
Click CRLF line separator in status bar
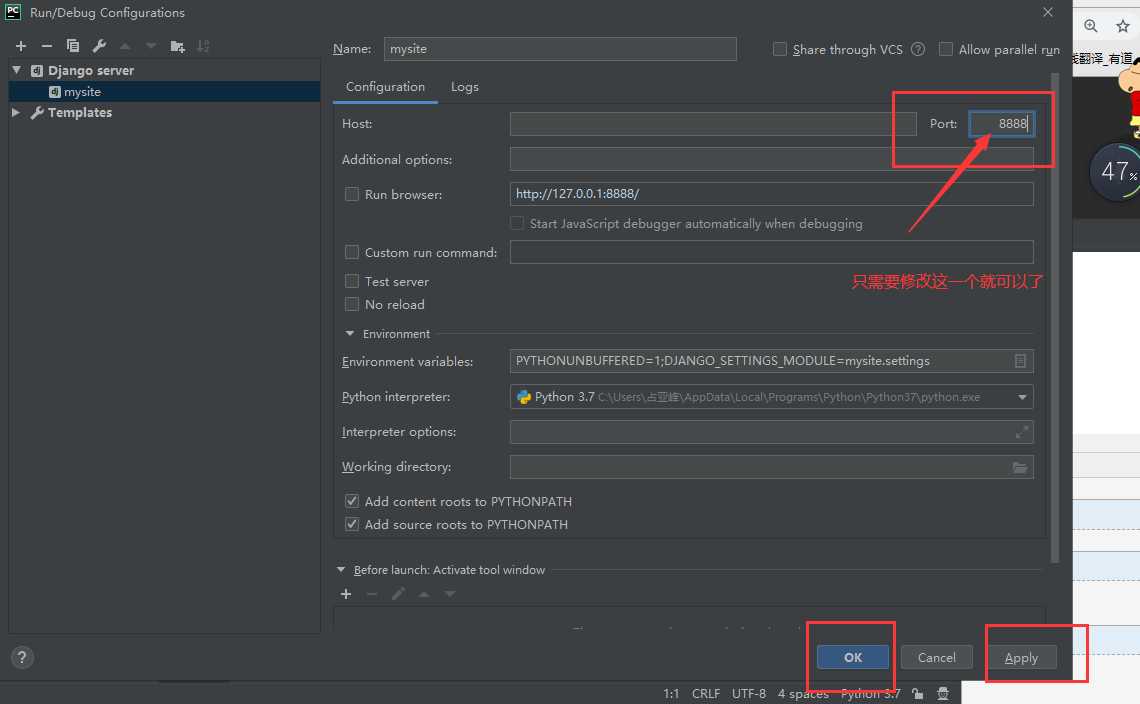point(705,694)
